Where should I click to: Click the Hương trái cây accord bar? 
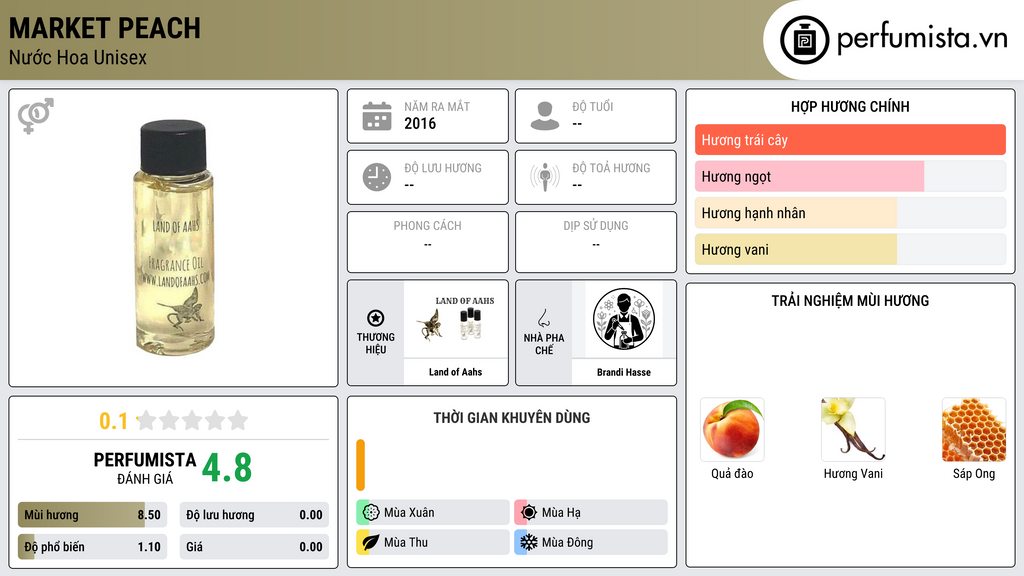click(850, 140)
